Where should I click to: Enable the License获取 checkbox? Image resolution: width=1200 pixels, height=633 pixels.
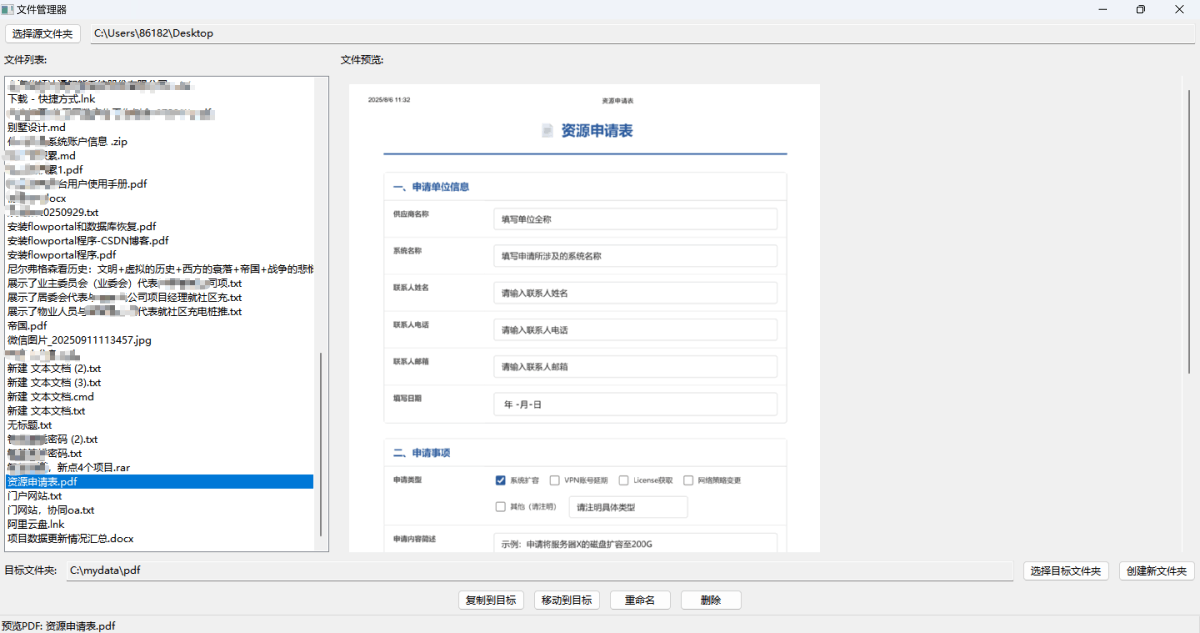pos(624,480)
